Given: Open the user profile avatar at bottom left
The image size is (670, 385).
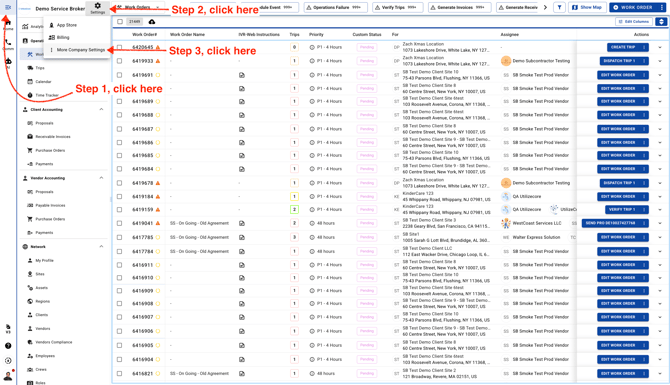Looking at the screenshot, I should pyautogui.click(x=8, y=376).
